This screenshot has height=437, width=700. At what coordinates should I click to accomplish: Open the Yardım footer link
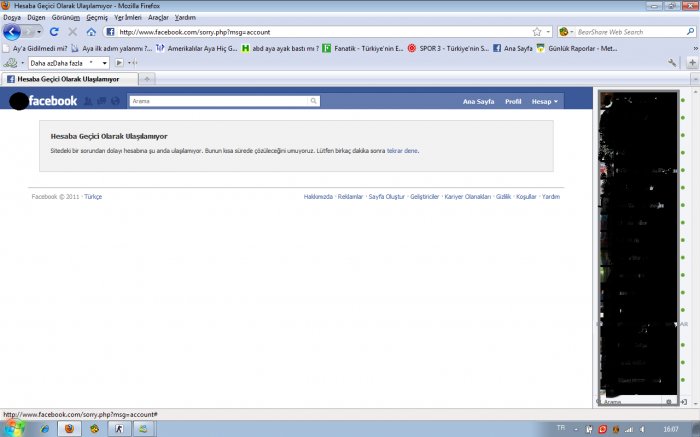(x=551, y=196)
